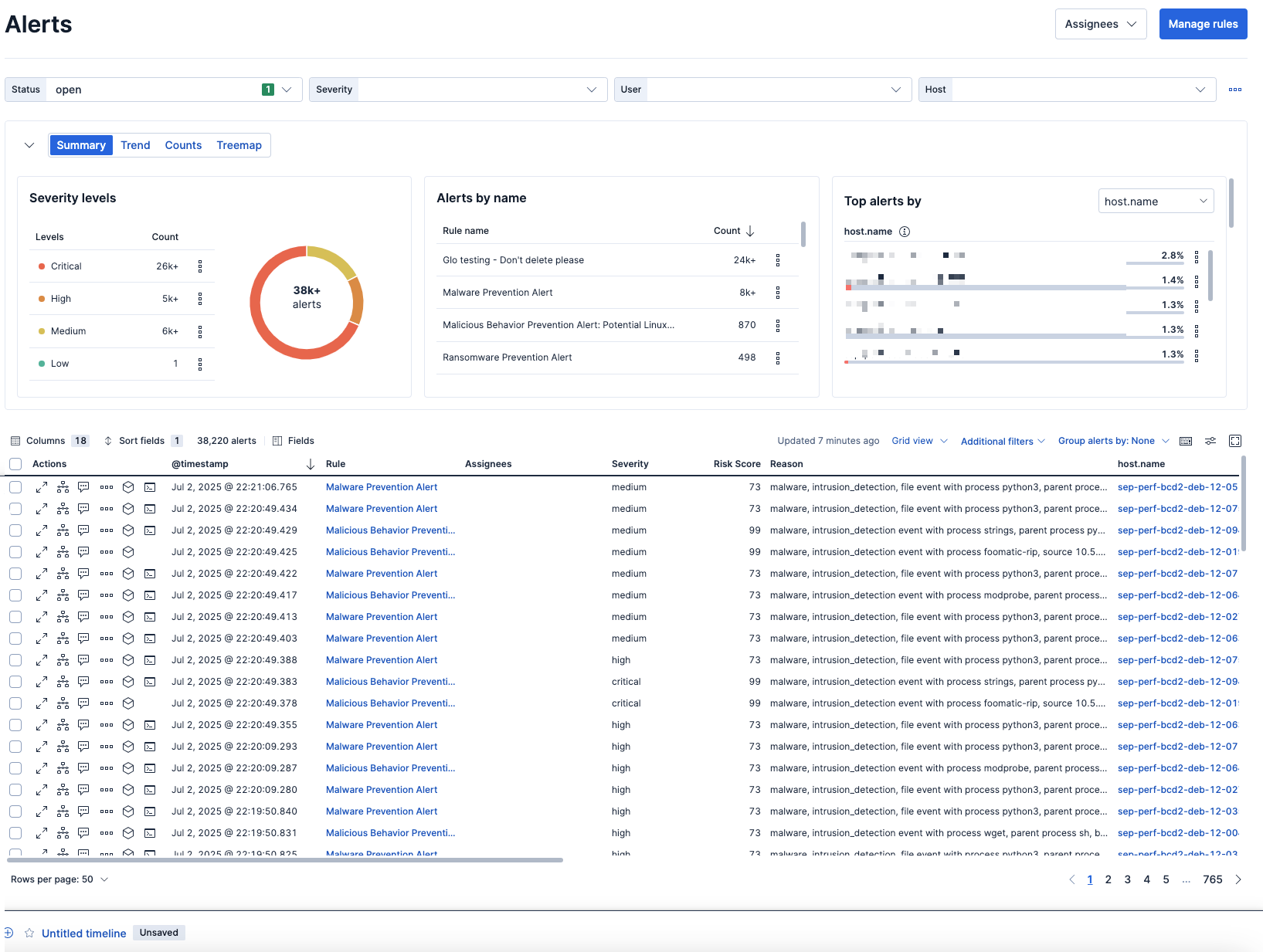The height and width of the screenshot is (952, 1263).
Task: Open more actions for the top alert row
Action: click(106, 487)
